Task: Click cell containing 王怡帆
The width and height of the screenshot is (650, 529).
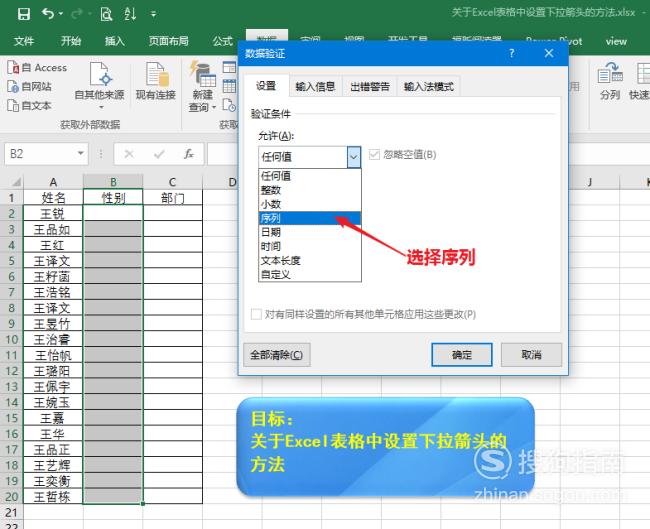Action: (53, 355)
